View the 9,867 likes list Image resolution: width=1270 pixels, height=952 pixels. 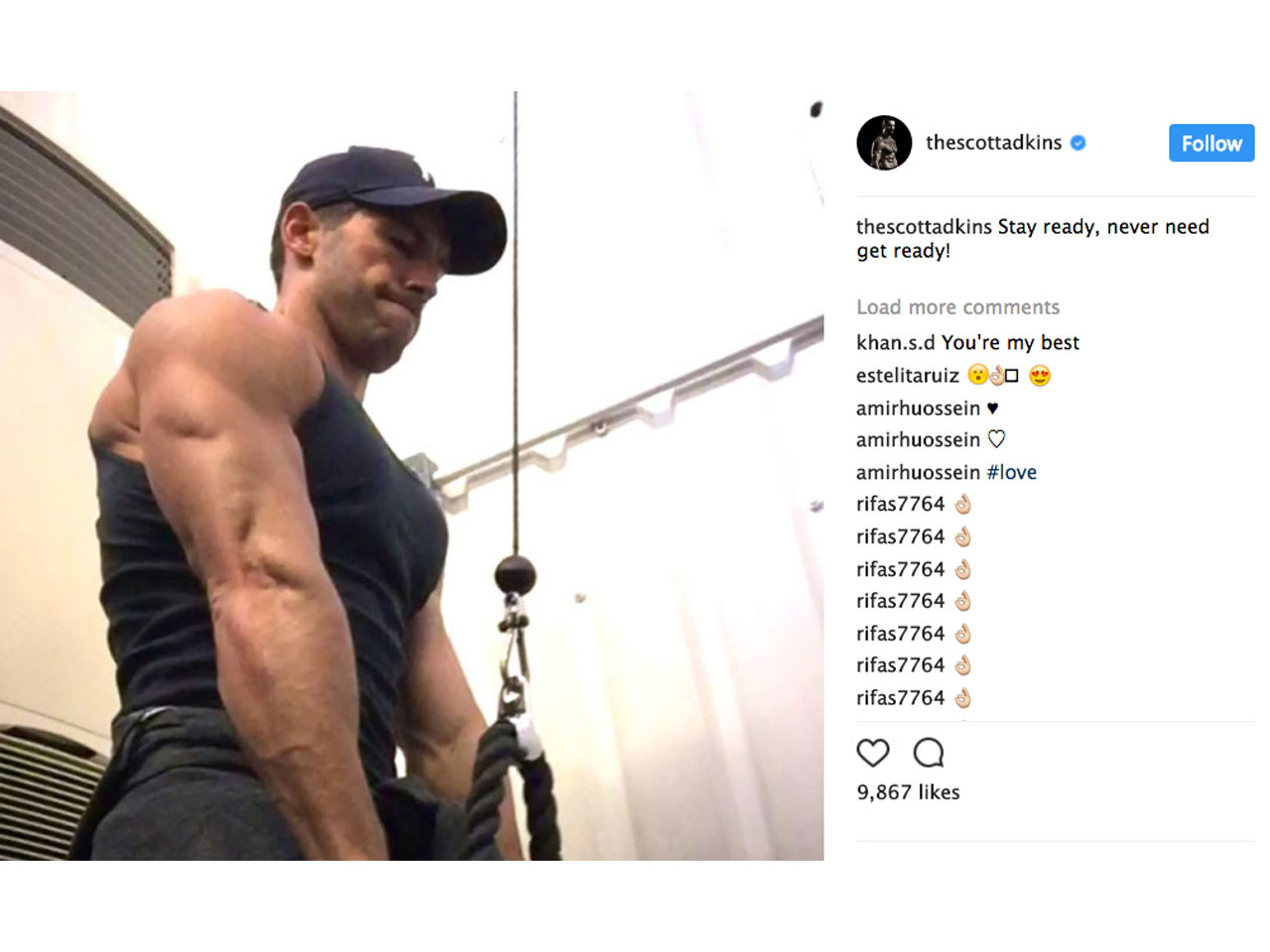click(908, 792)
